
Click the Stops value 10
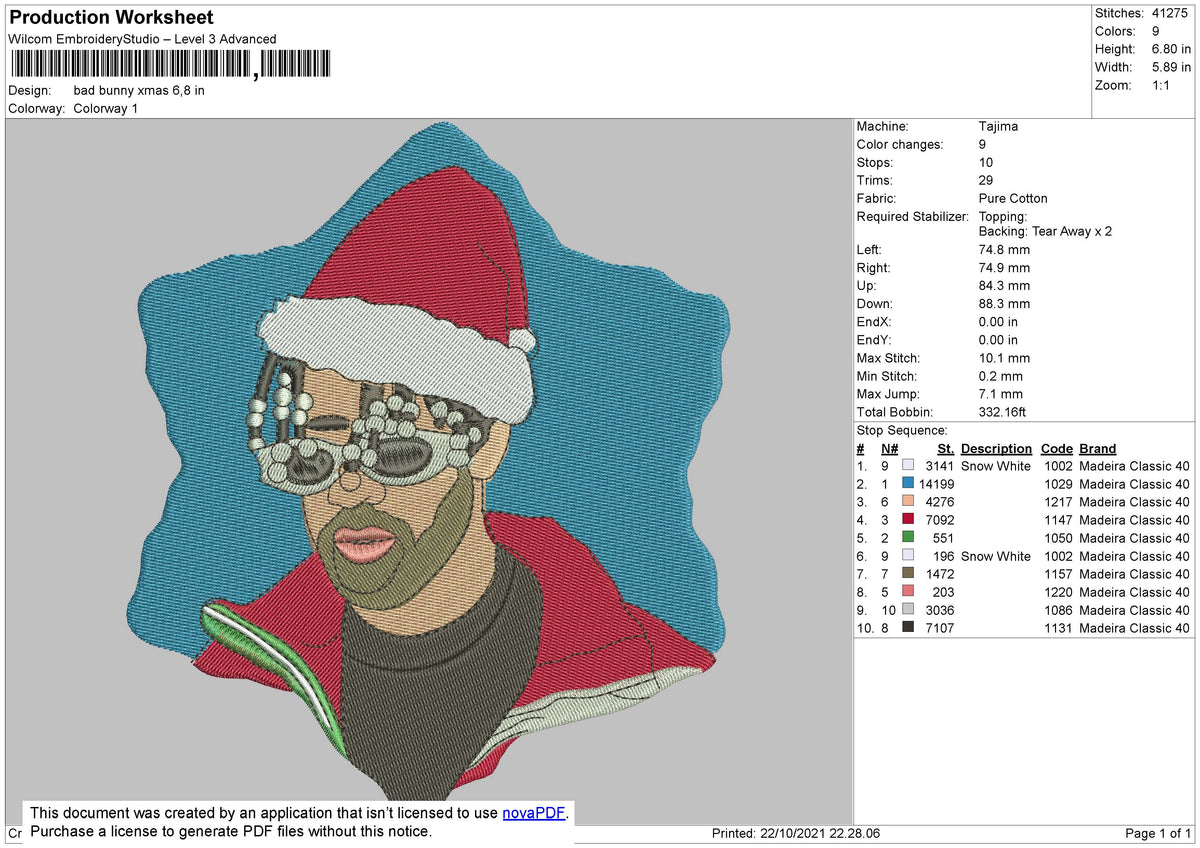click(x=986, y=162)
